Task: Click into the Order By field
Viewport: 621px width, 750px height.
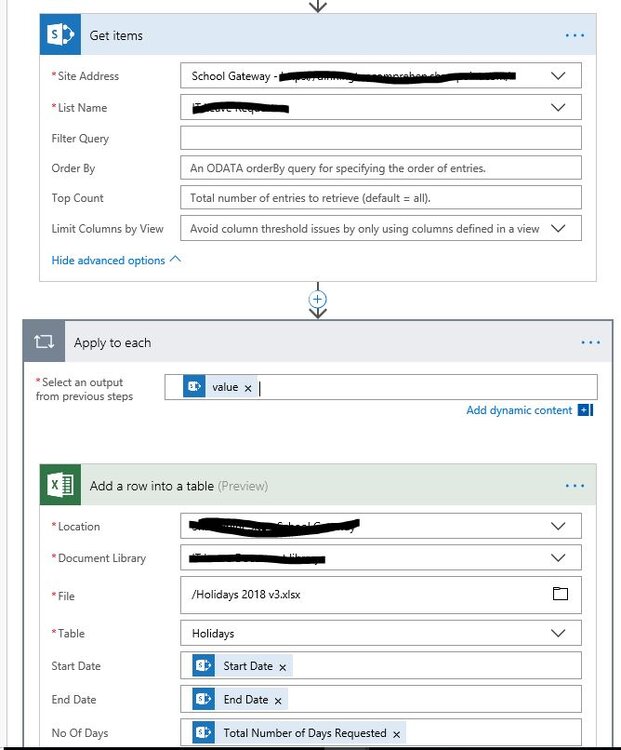Action: (381, 168)
